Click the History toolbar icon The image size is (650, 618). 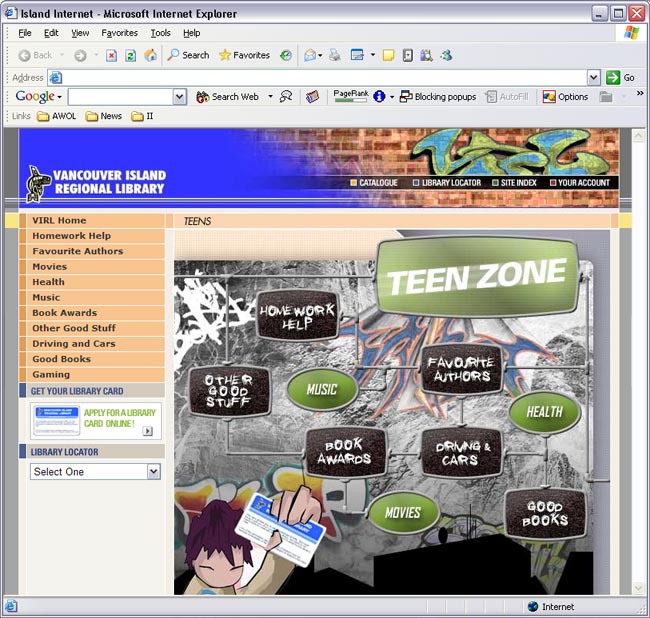click(286, 55)
